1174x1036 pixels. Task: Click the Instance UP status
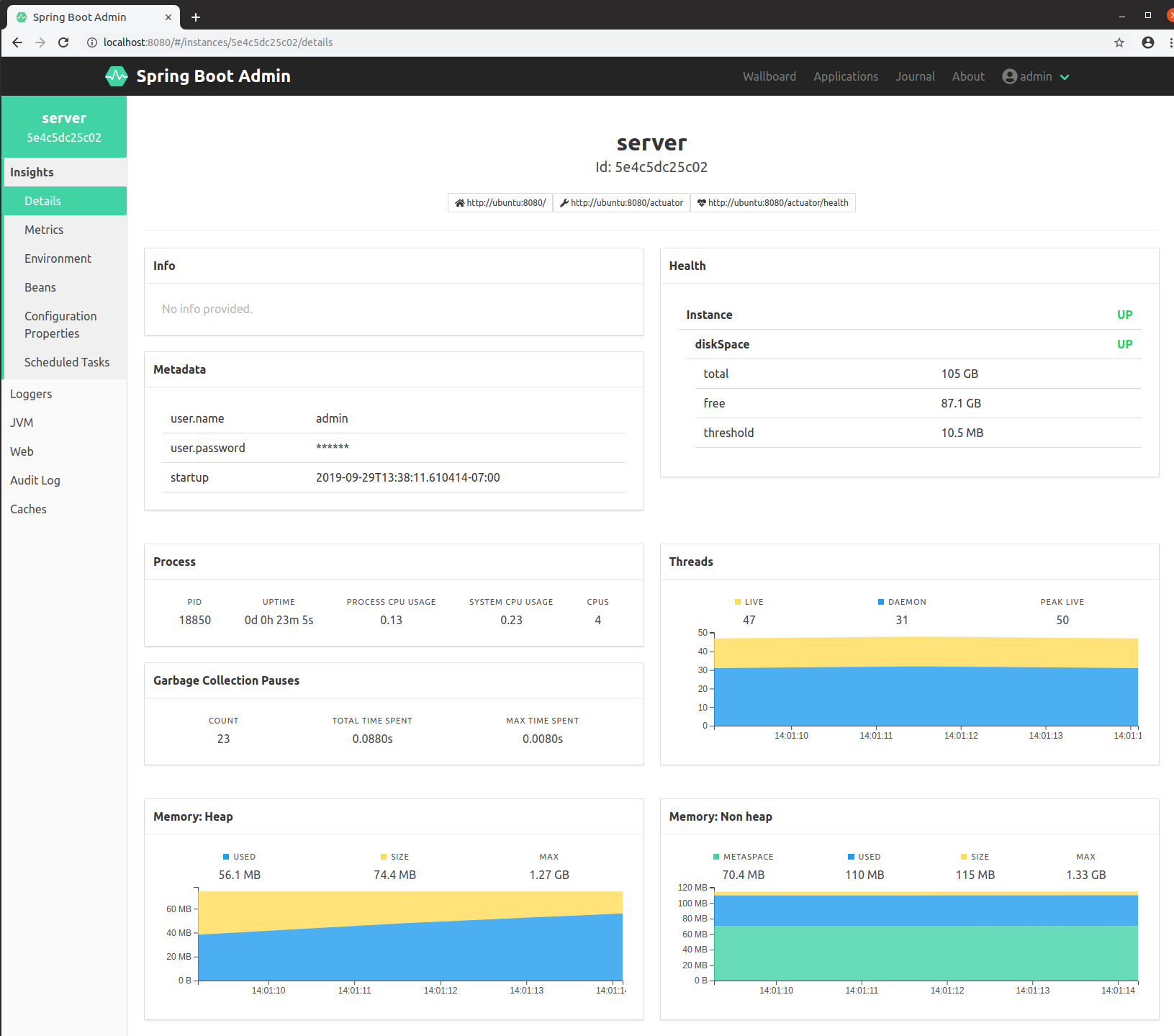1124,315
